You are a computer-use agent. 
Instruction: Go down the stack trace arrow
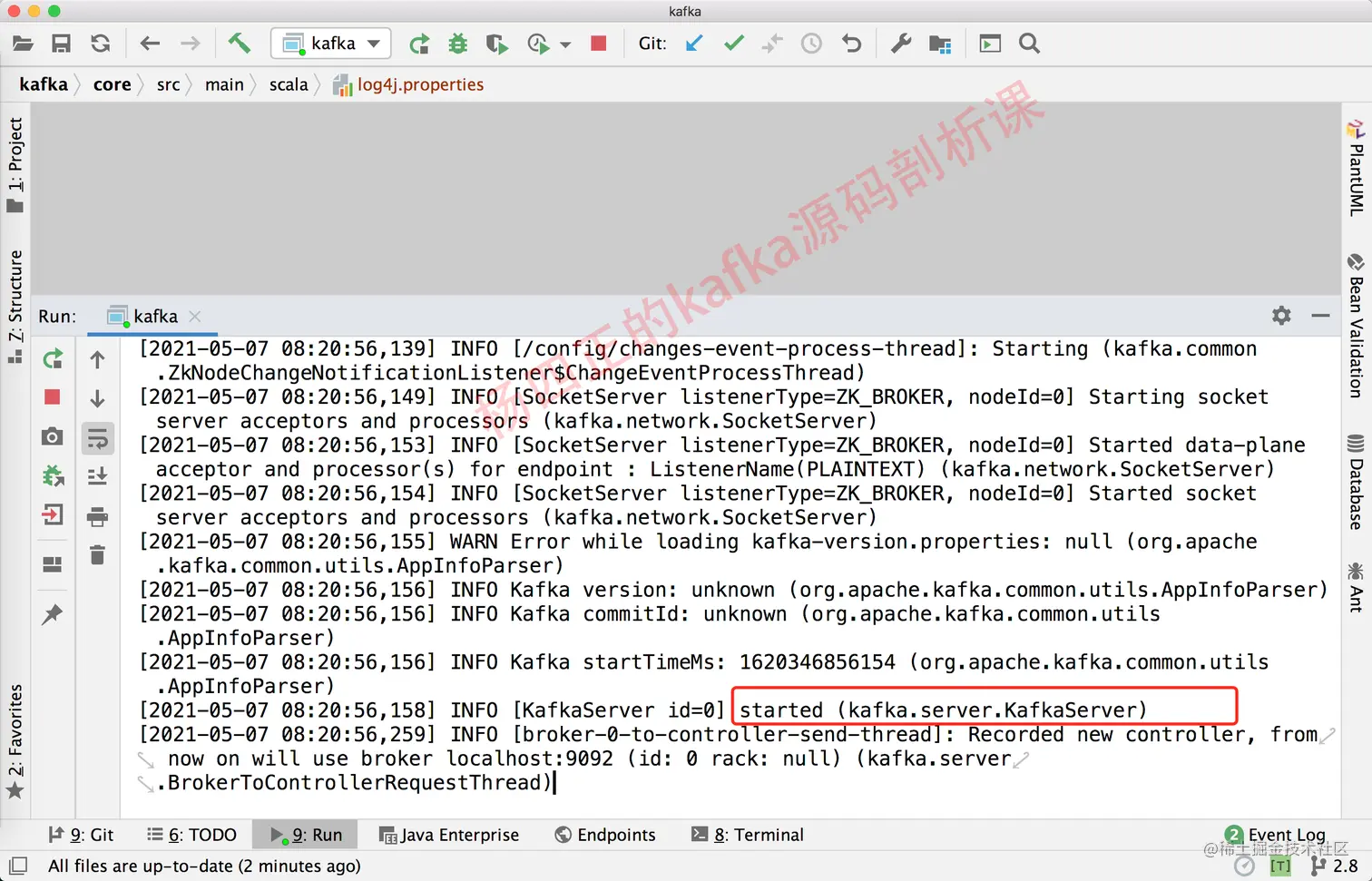click(x=98, y=398)
